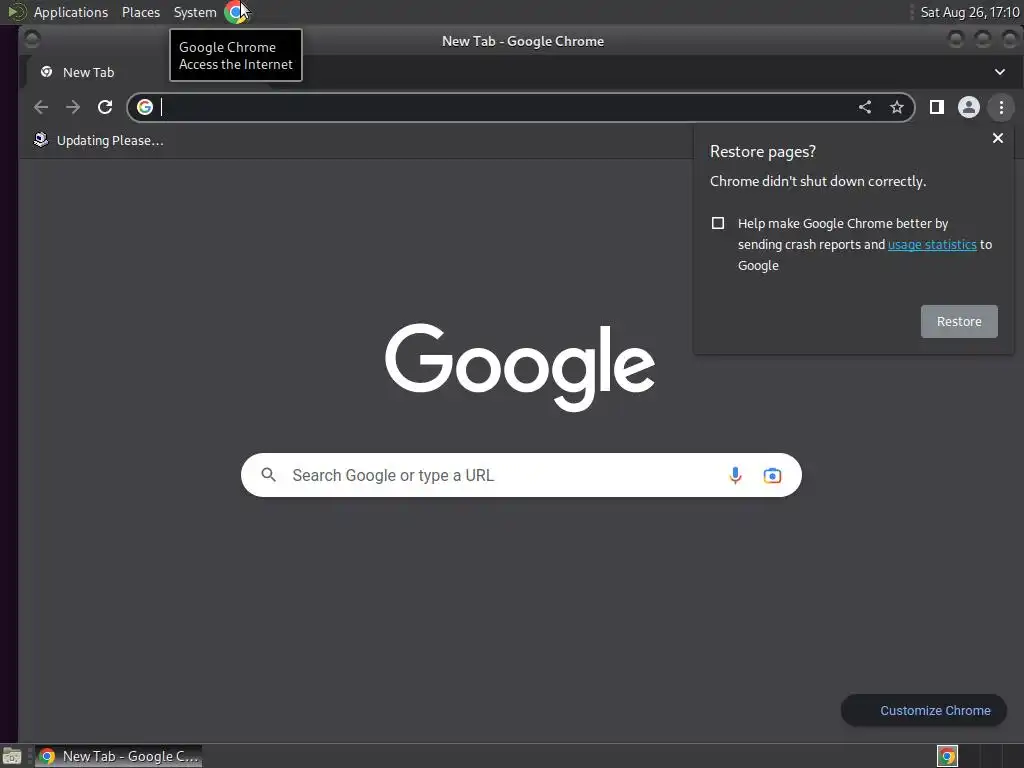
Task: Click the Google icon in the address bar
Action: coord(145,107)
